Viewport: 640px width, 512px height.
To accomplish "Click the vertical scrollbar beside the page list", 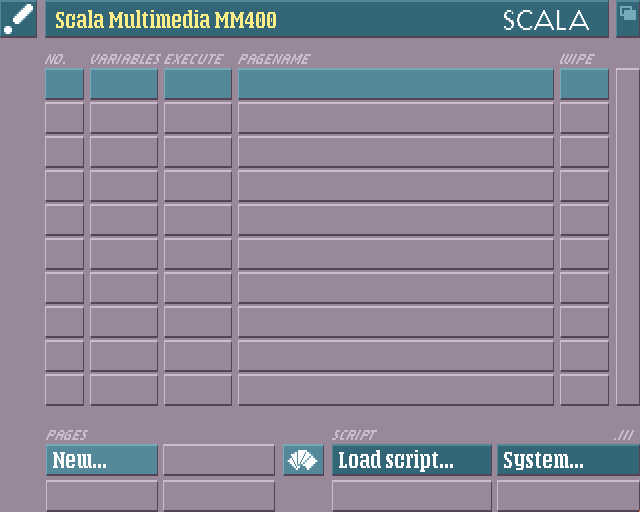I will click(x=628, y=237).
